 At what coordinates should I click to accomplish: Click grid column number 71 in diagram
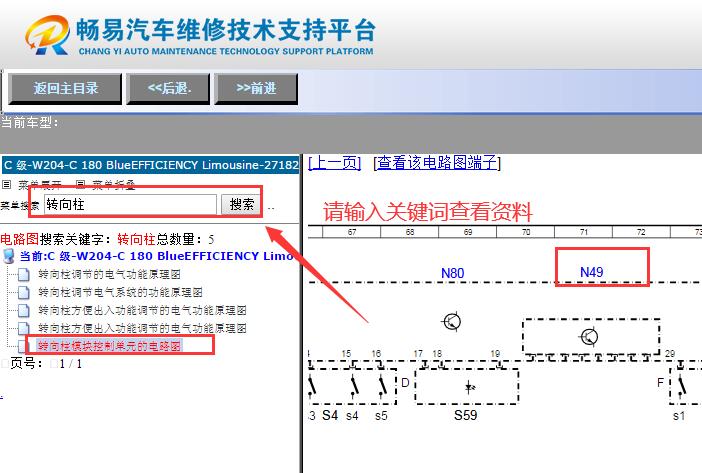583,232
